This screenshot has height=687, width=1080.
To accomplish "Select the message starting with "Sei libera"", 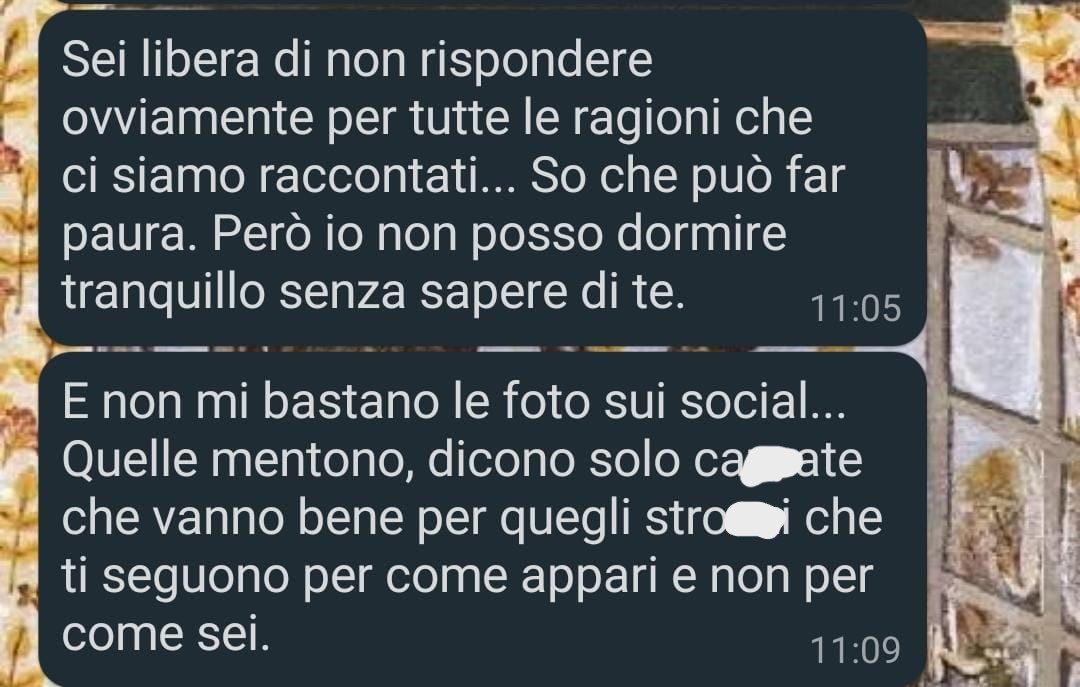I will tap(482, 178).
